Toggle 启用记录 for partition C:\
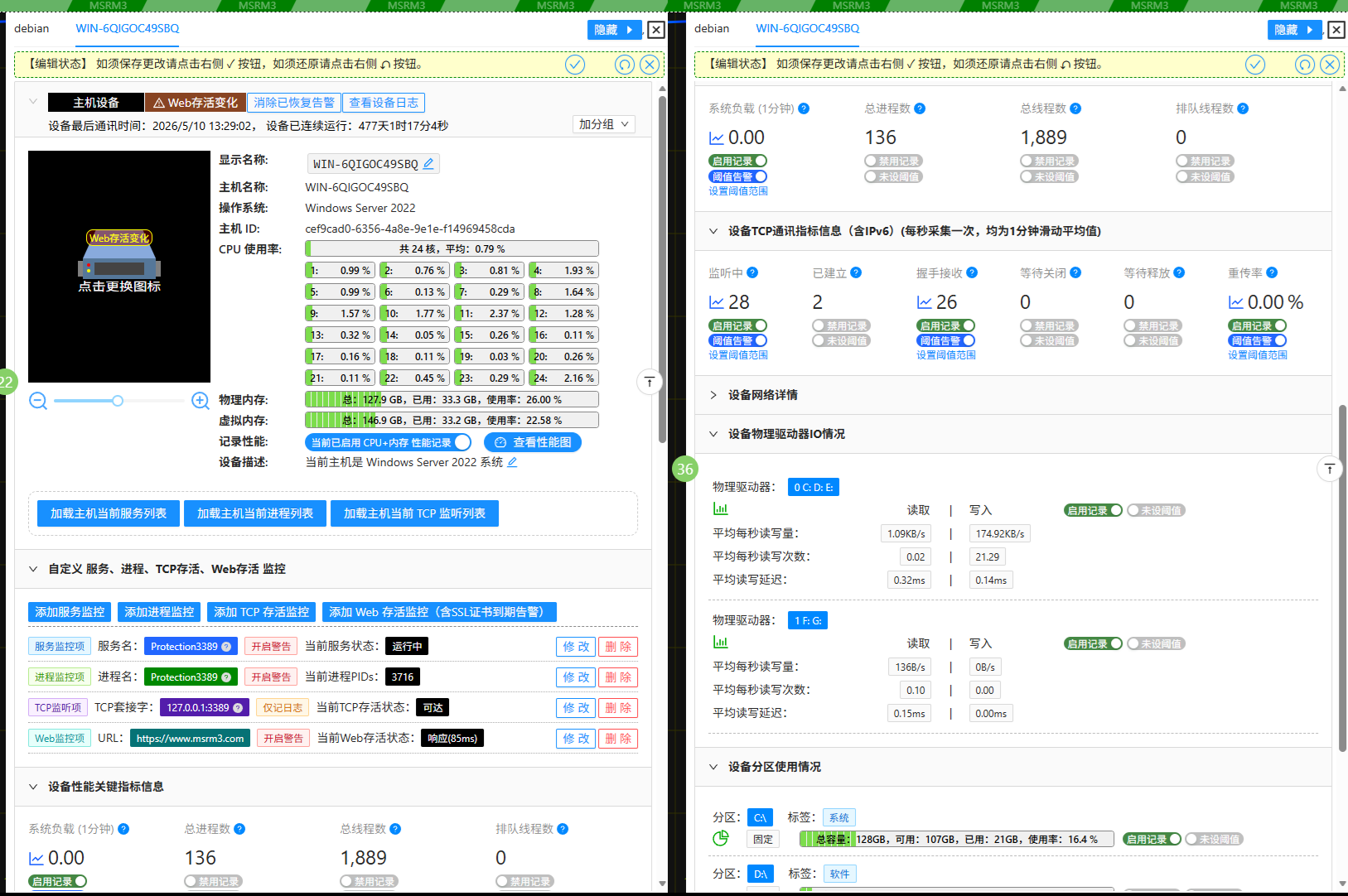 [1152, 840]
